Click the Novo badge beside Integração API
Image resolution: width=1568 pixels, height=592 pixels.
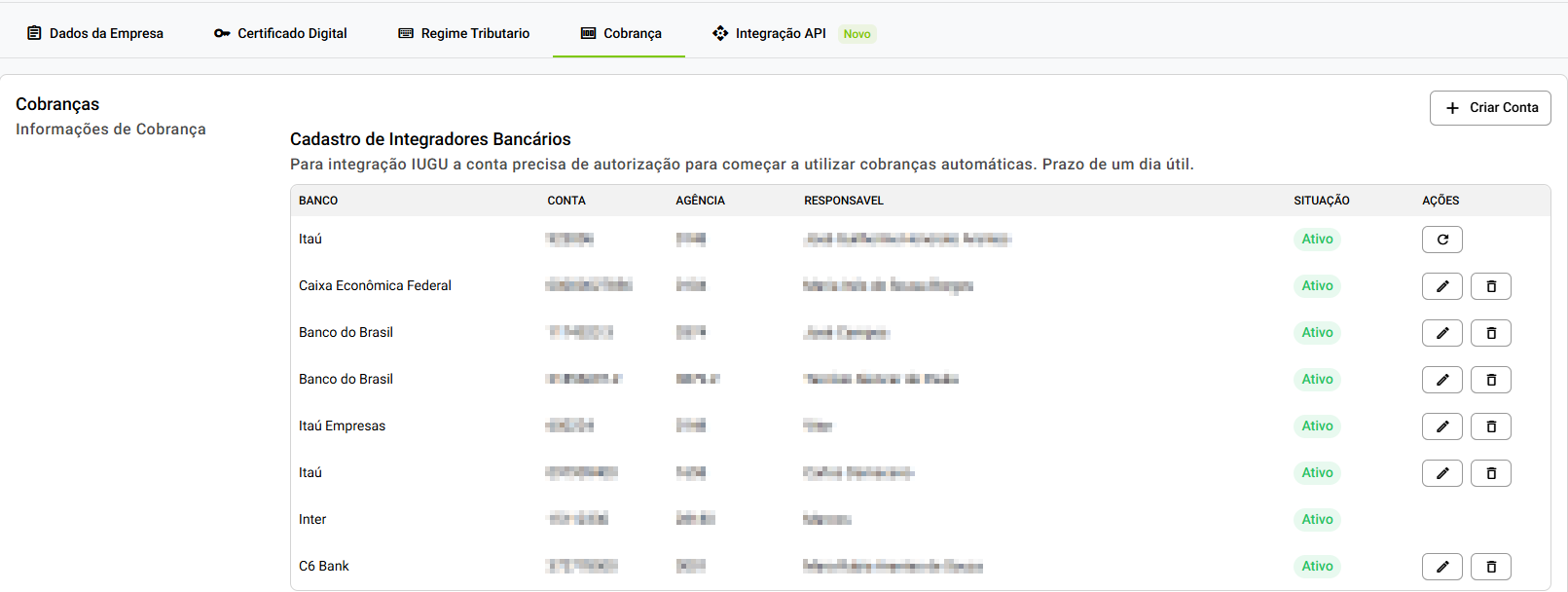[x=857, y=34]
